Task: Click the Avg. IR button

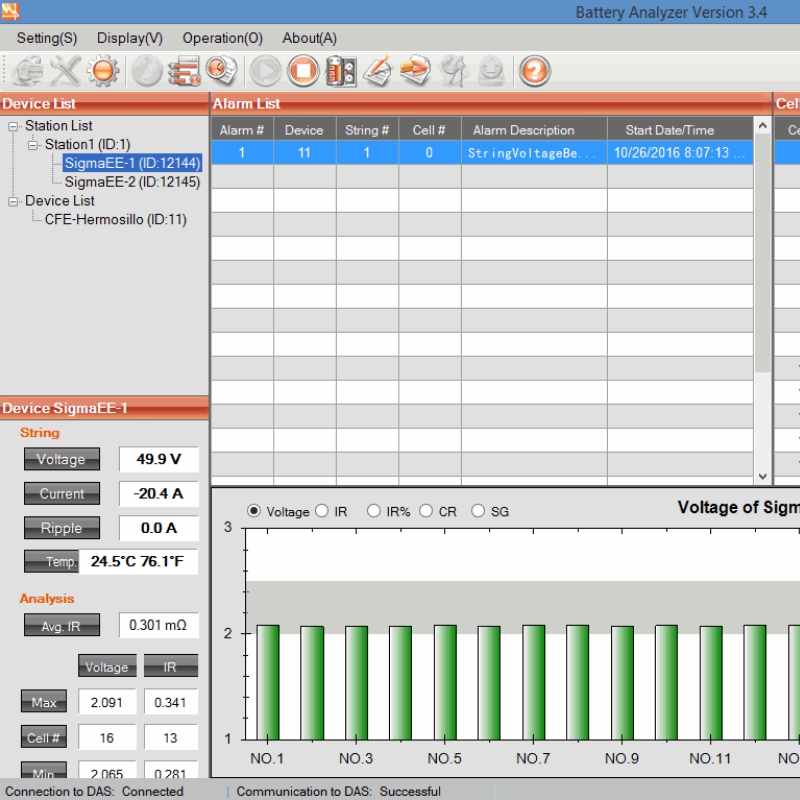Action: (62, 625)
